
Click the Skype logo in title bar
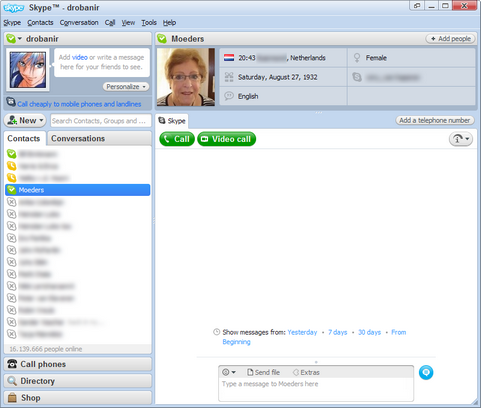click(13, 8)
